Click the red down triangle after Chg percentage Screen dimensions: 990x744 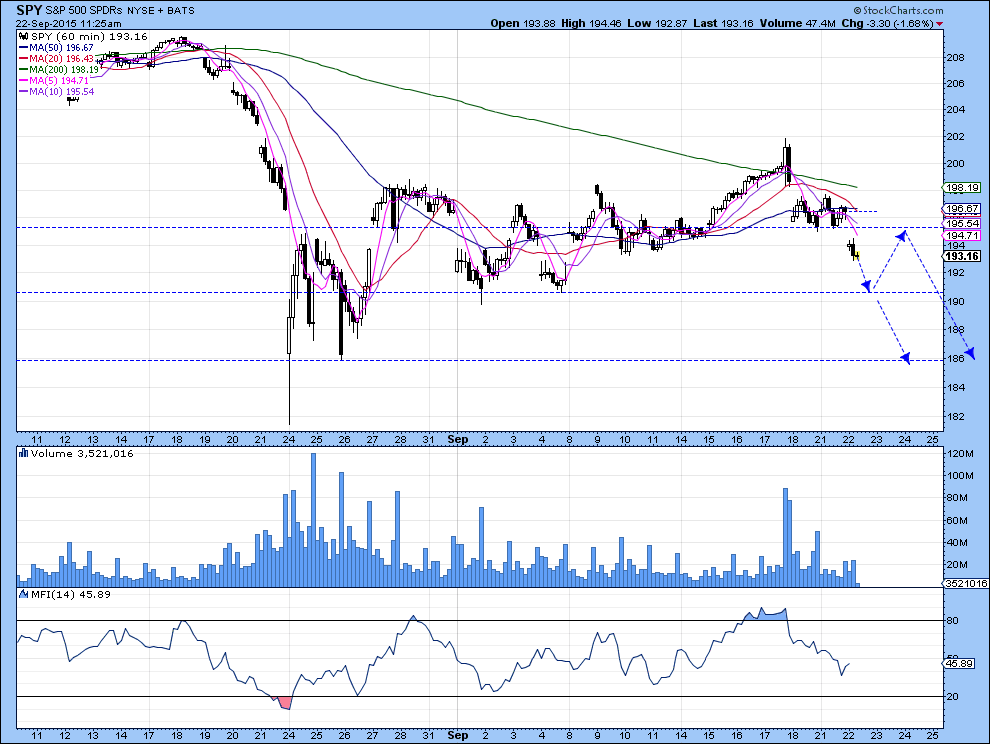point(940,24)
